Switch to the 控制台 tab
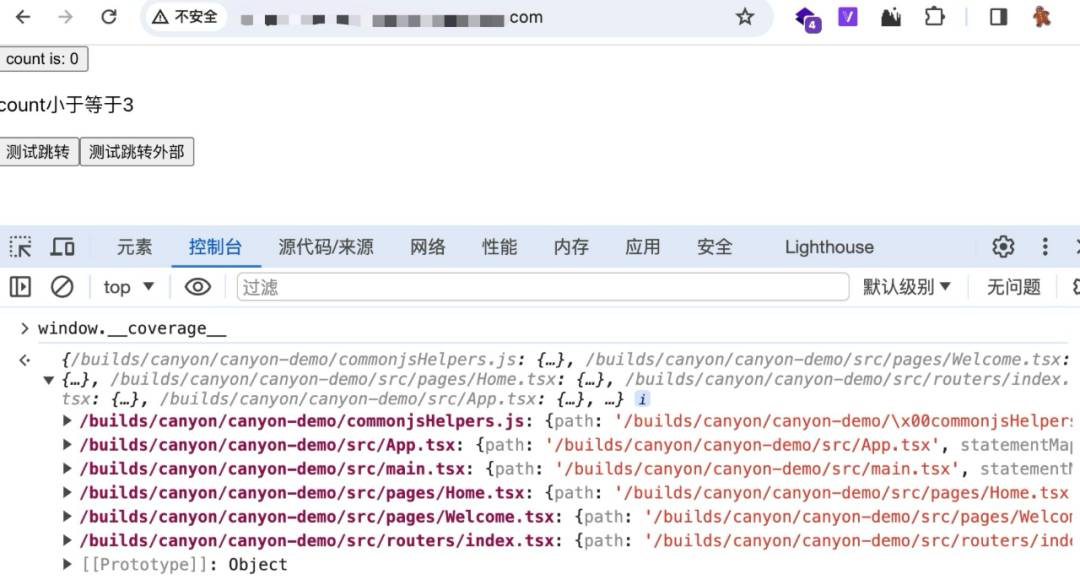 coord(215,247)
